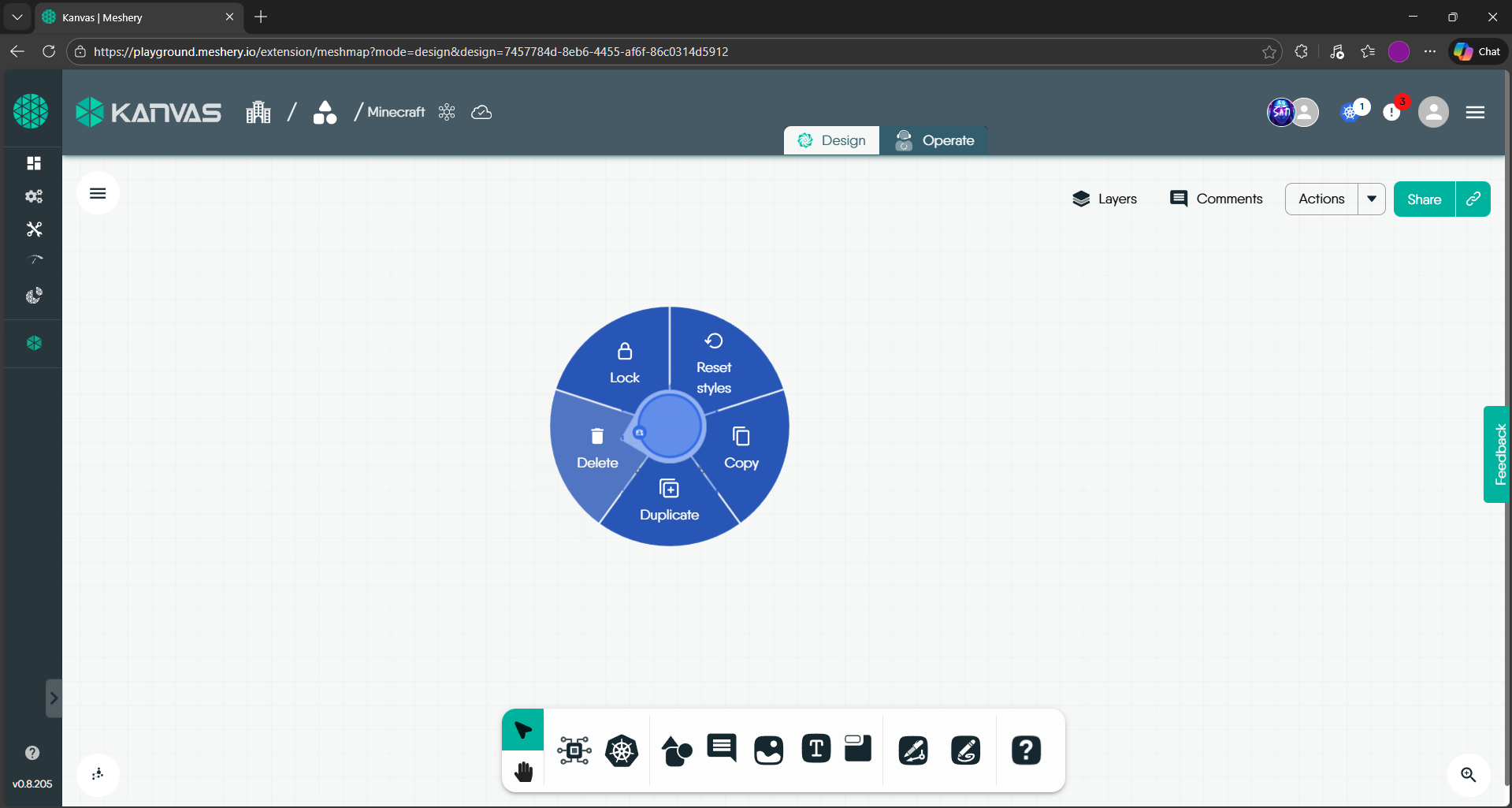Screen dimensions: 1512x808
Task: Choose Duplicate in the radial menu
Action: point(669,501)
